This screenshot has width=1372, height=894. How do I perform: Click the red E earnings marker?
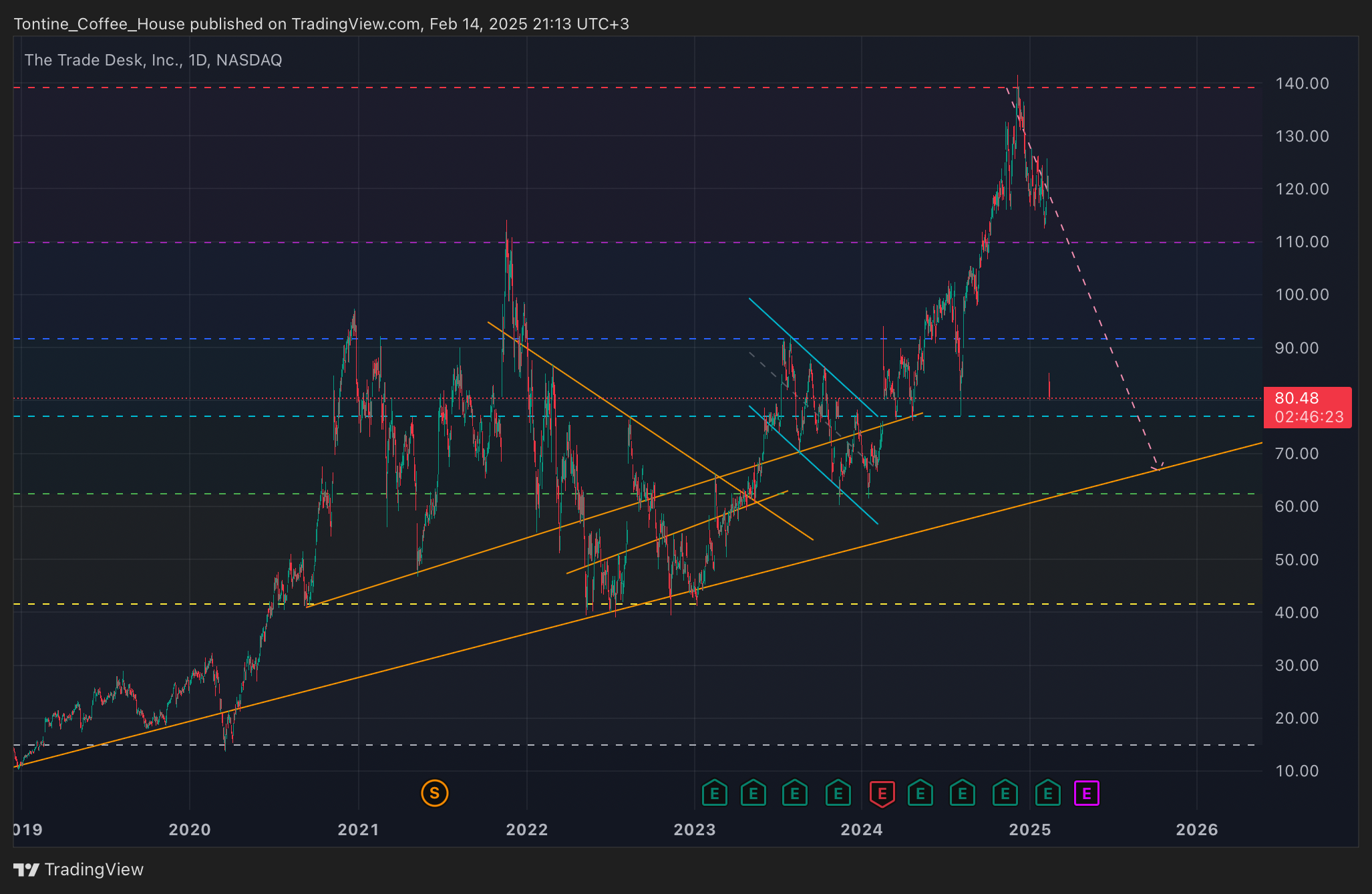[882, 794]
